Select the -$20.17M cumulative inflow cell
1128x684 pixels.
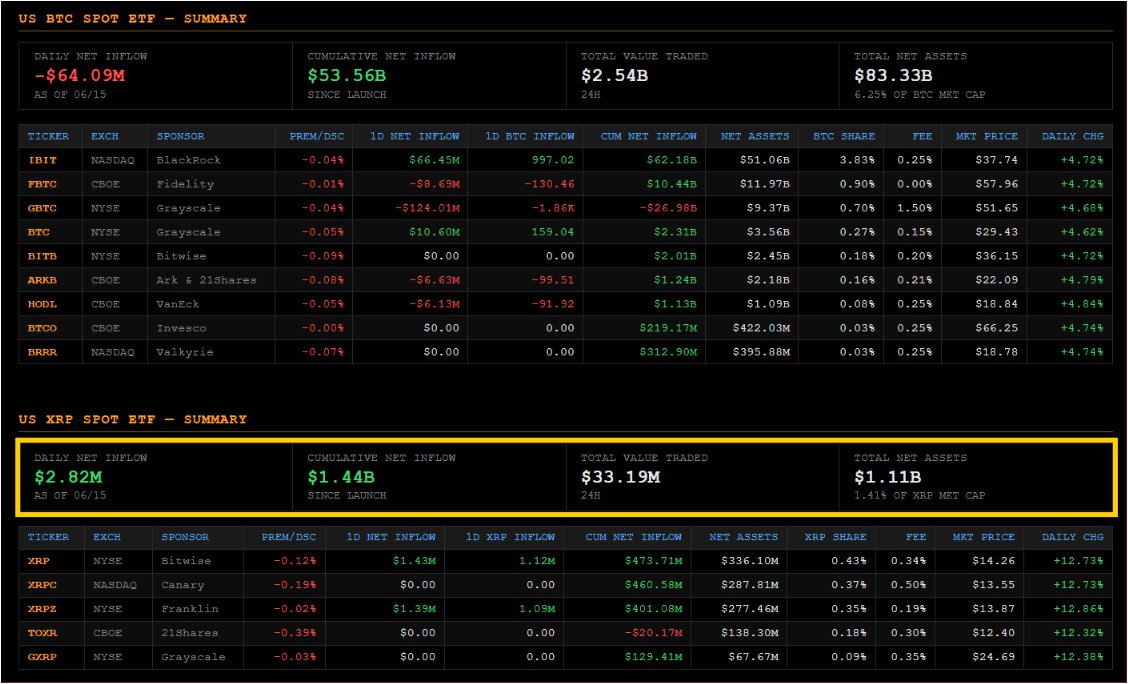coord(653,633)
